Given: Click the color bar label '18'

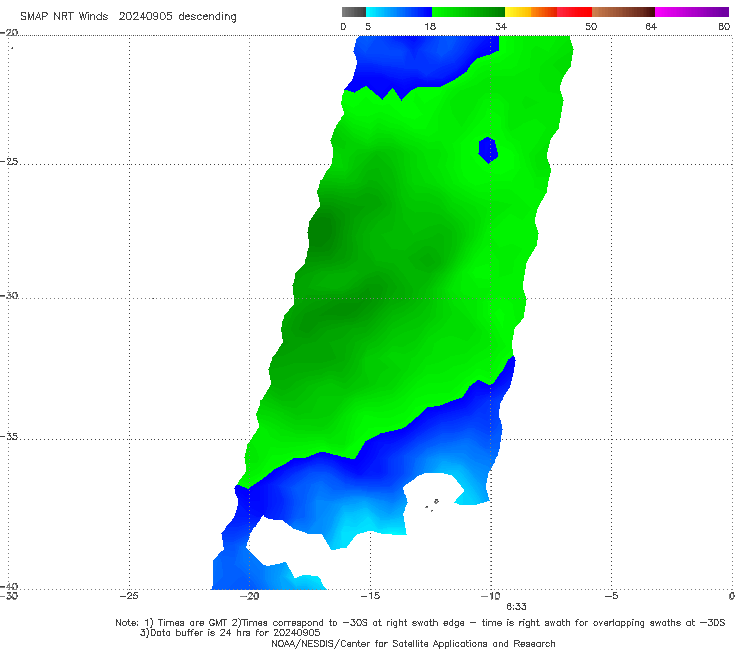Looking at the screenshot, I should click(x=430, y=26).
